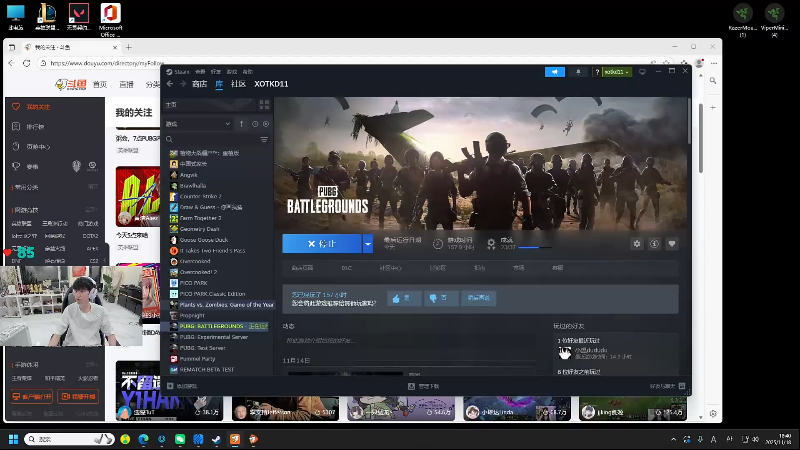Click the activity status input box
The height and width of the screenshot is (450, 800).
point(410,340)
